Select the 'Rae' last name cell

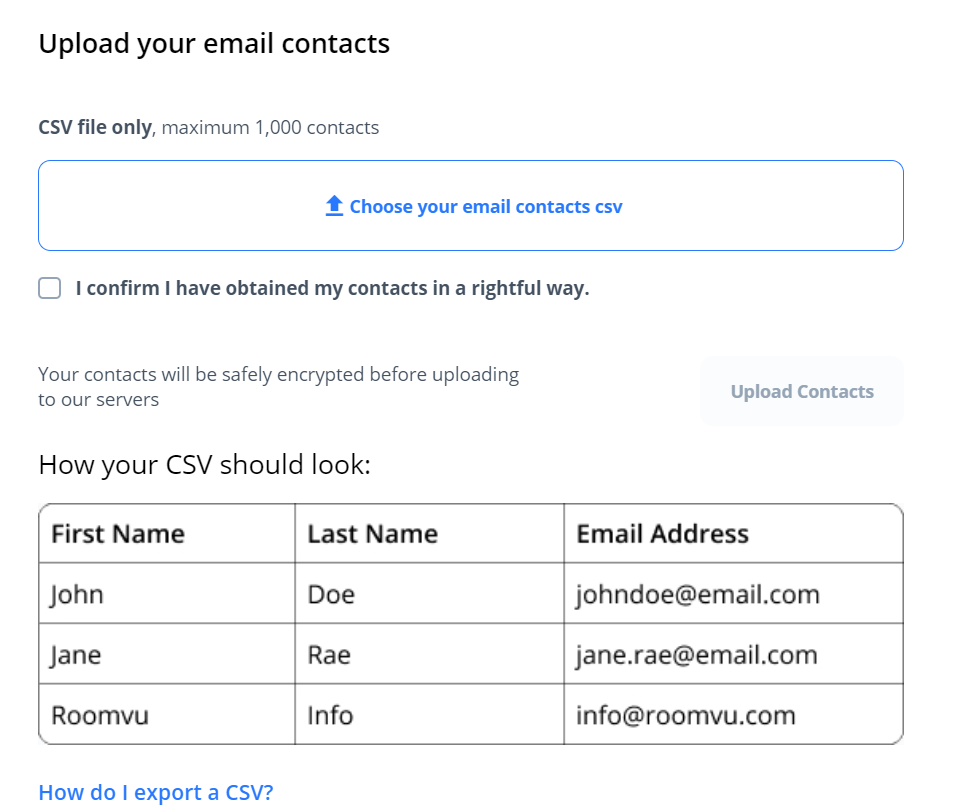pos(329,655)
